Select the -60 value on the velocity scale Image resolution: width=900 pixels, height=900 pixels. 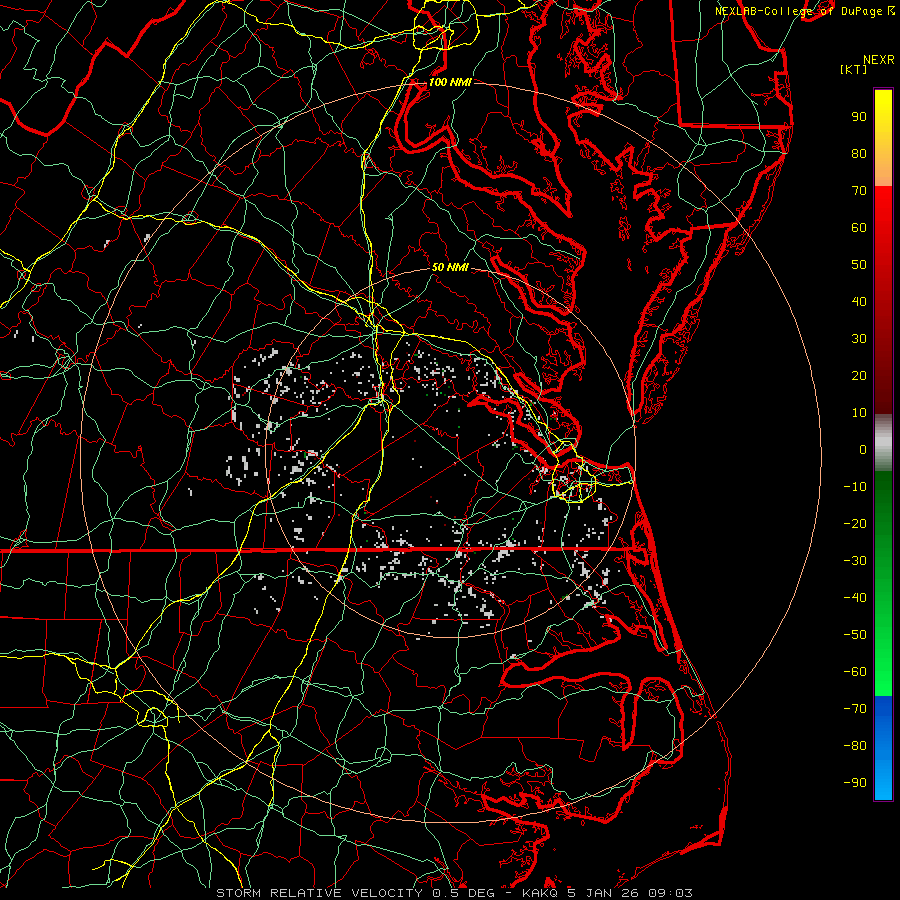click(x=855, y=672)
